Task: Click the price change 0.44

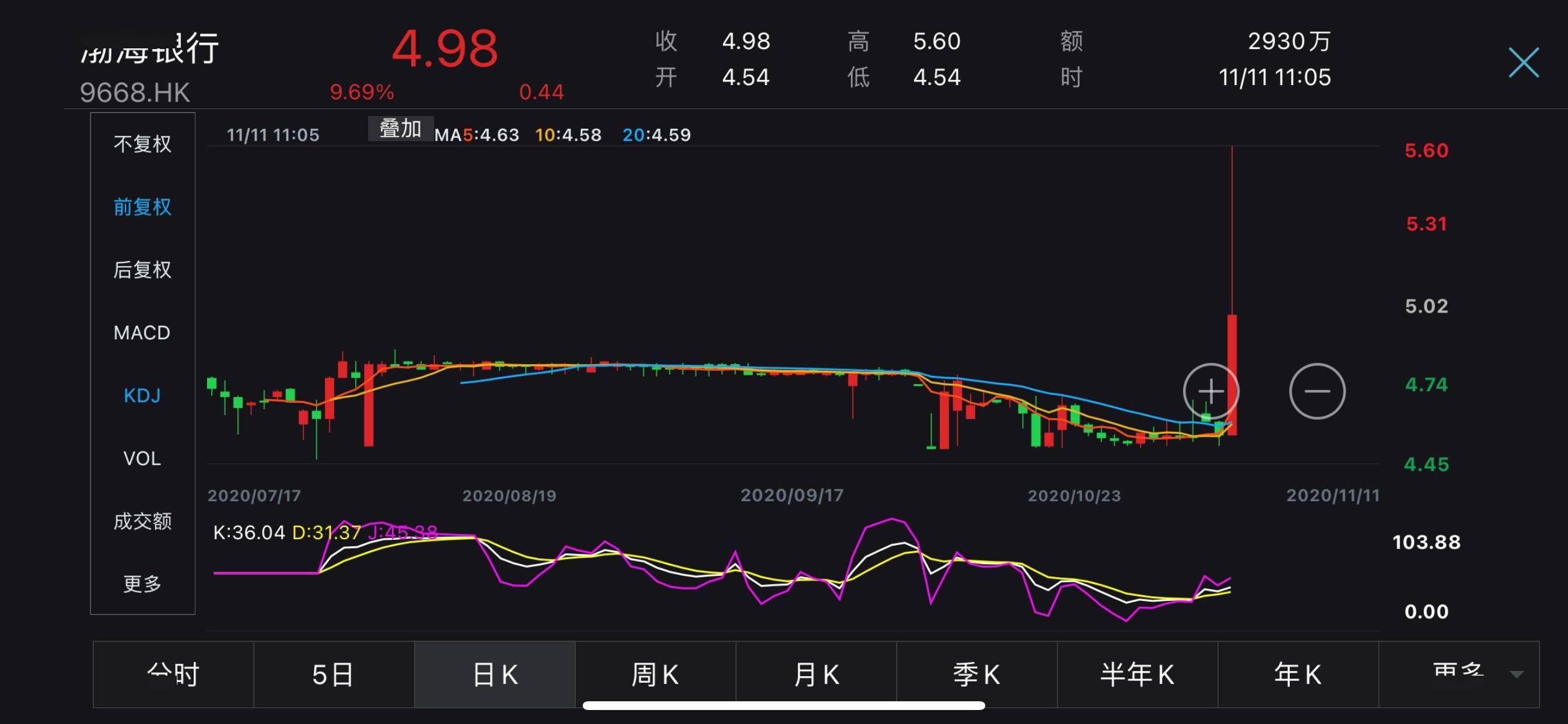Action: pyautogui.click(x=541, y=92)
